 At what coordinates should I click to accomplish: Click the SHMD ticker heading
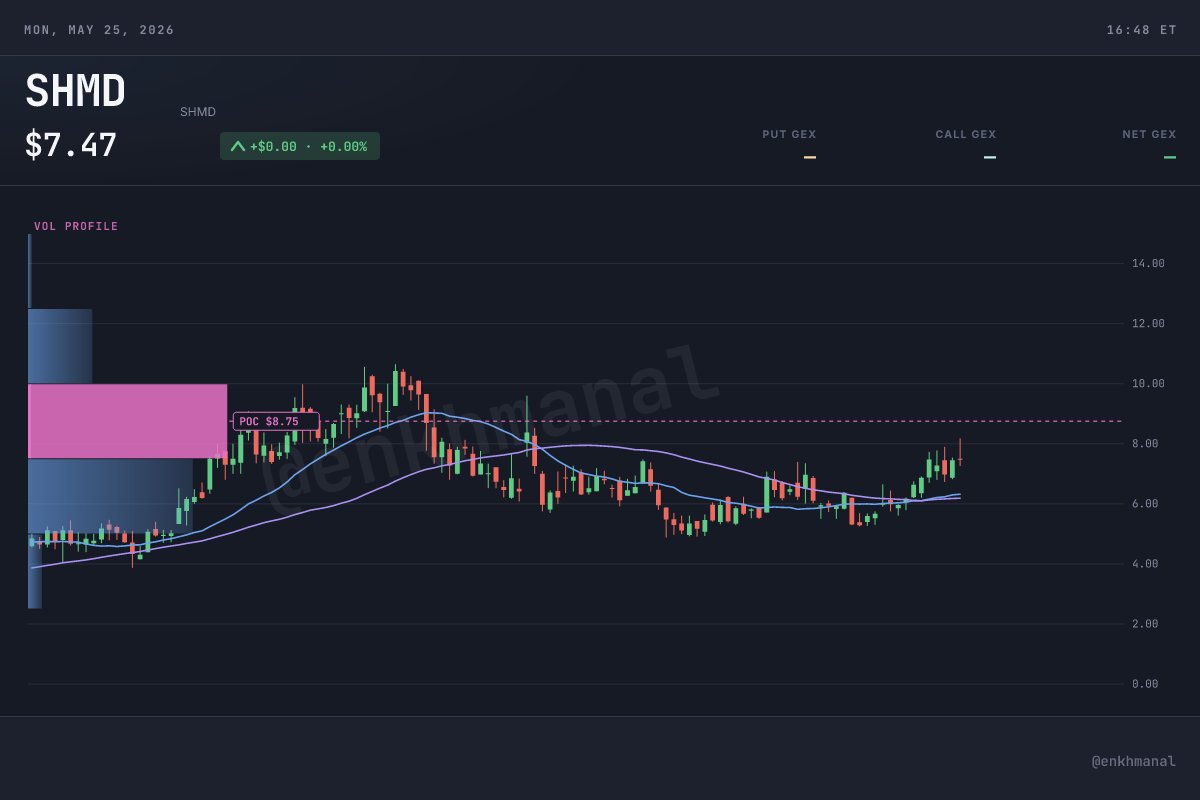(x=75, y=91)
